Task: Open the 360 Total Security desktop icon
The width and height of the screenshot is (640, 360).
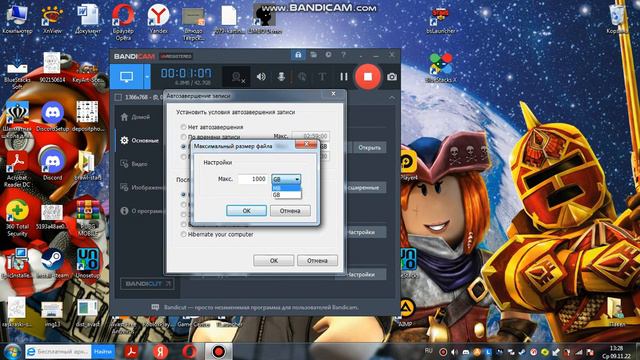Action: [x=17, y=218]
